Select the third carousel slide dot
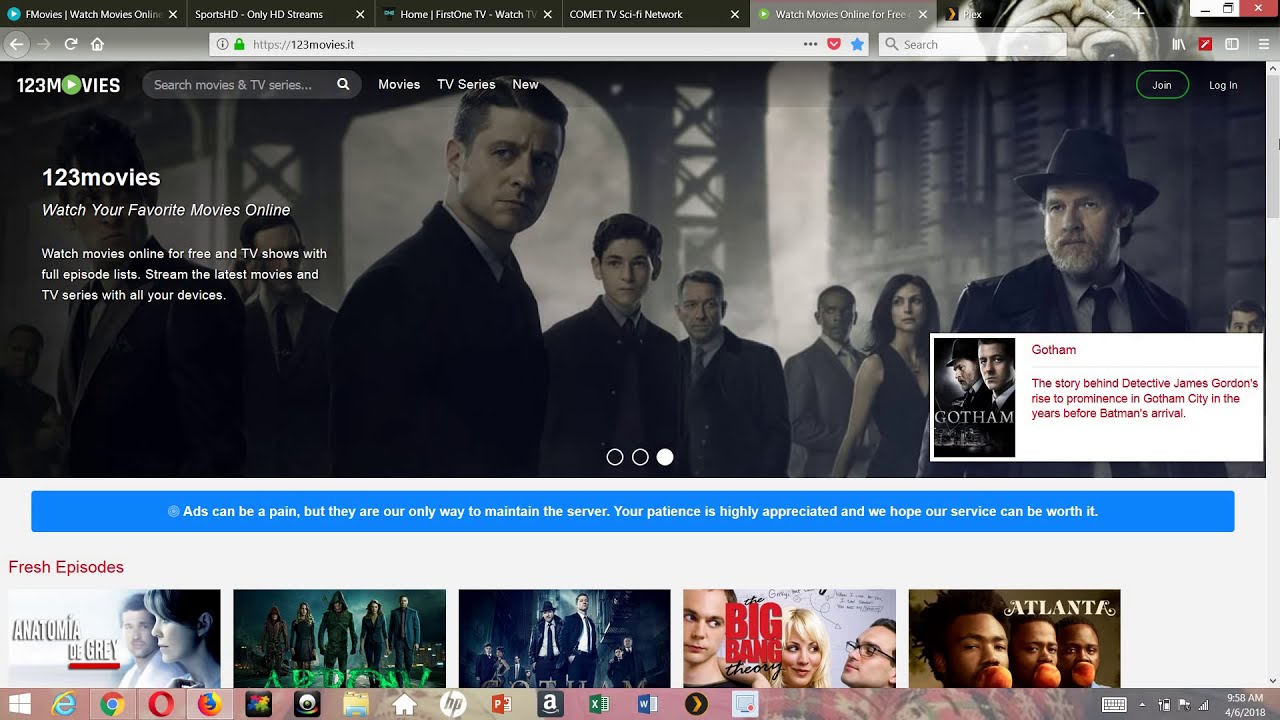 pyautogui.click(x=665, y=457)
